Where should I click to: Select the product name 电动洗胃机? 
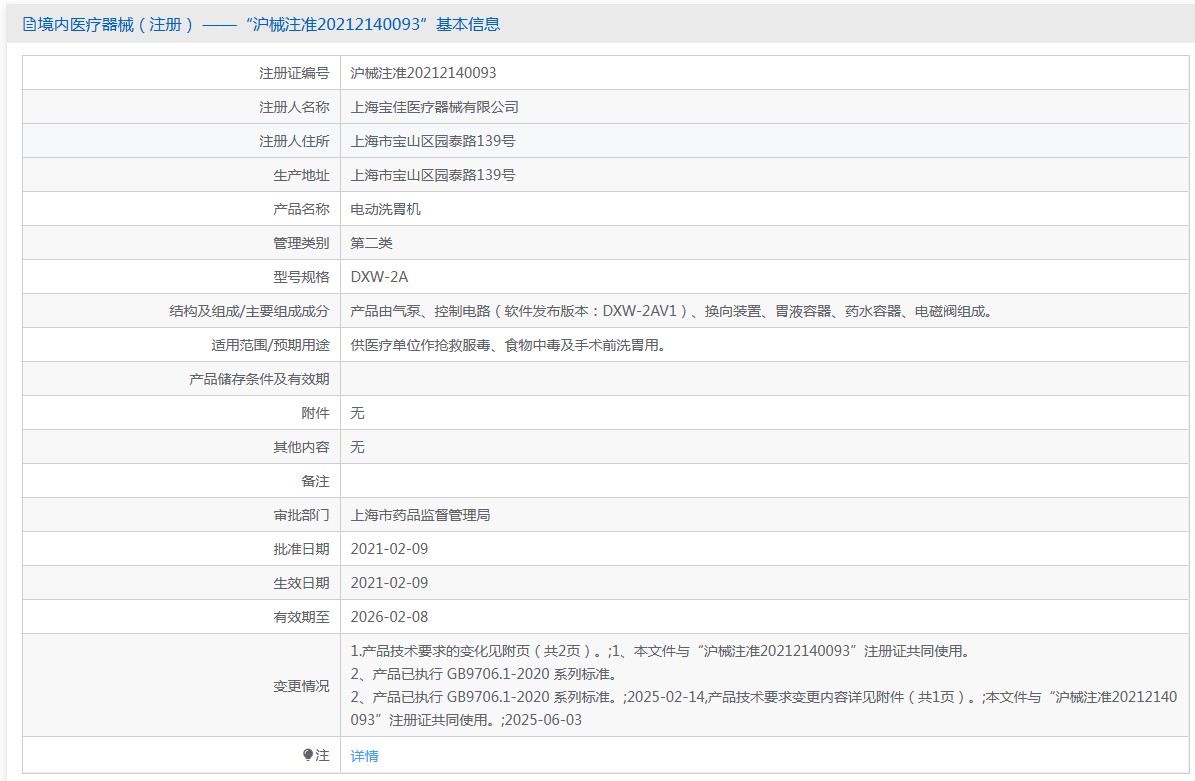tap(385, 209)
